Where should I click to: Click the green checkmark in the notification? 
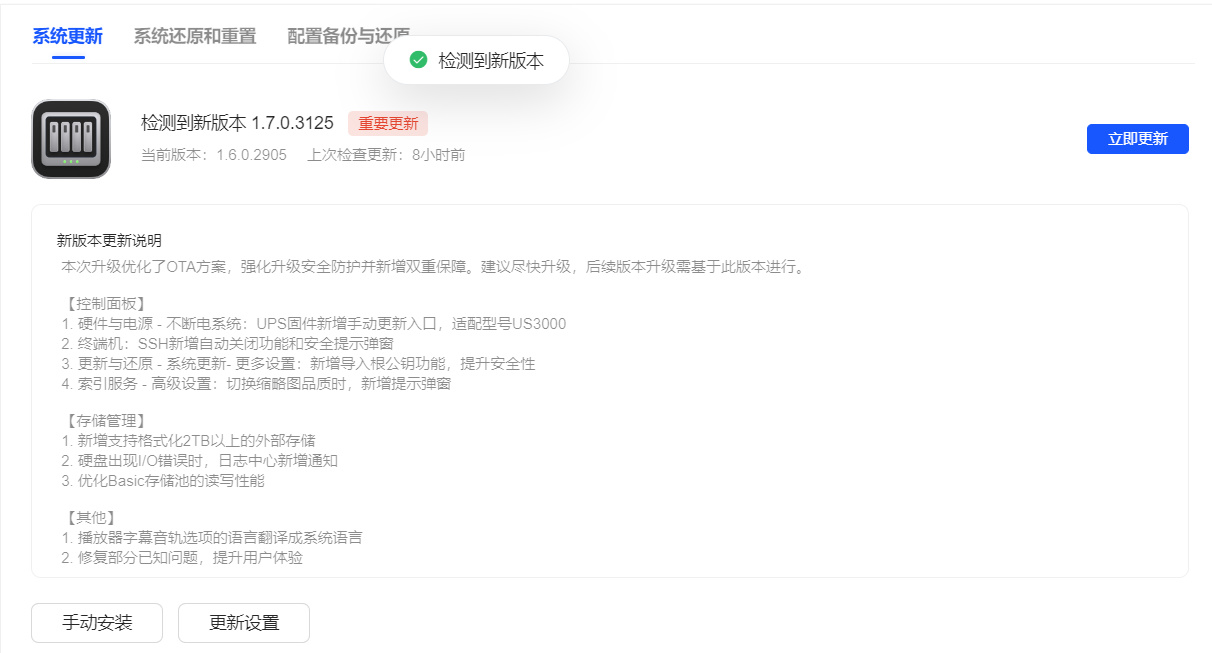click(x=419, y=61)
